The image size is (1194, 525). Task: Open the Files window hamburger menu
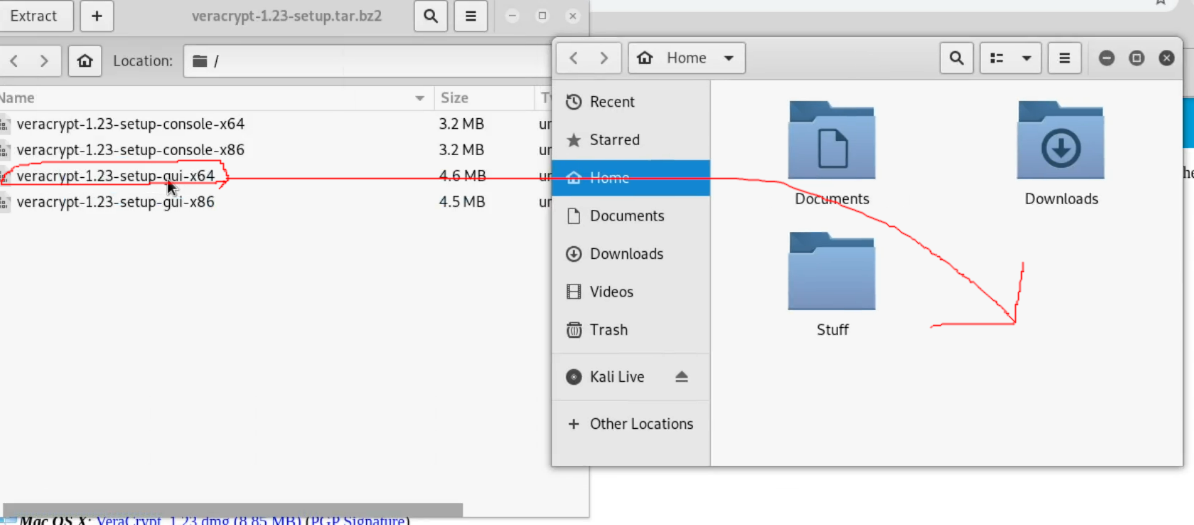click(x=1065, y=58)
